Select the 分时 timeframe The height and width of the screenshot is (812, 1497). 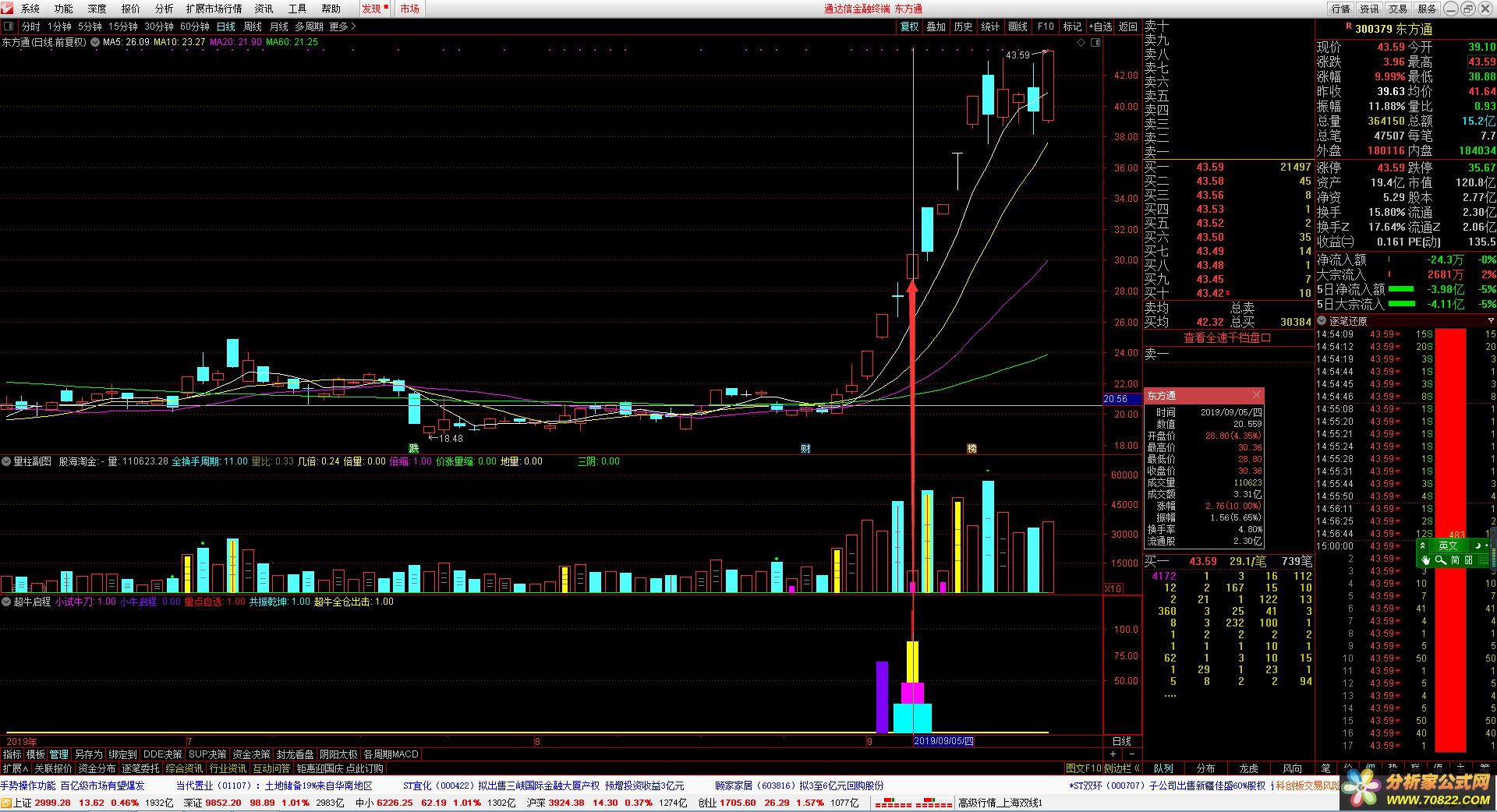tap(31, 26)
